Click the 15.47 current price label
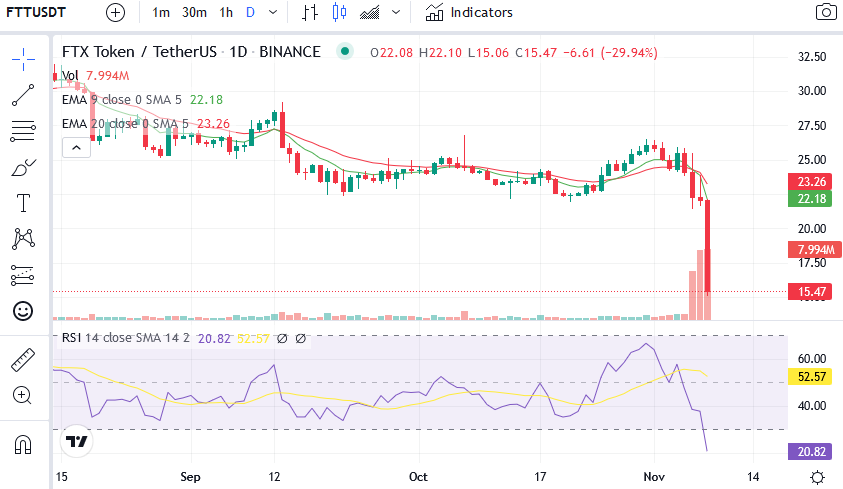The width and height of the screenshot is (843, 489). coord(810,292)
